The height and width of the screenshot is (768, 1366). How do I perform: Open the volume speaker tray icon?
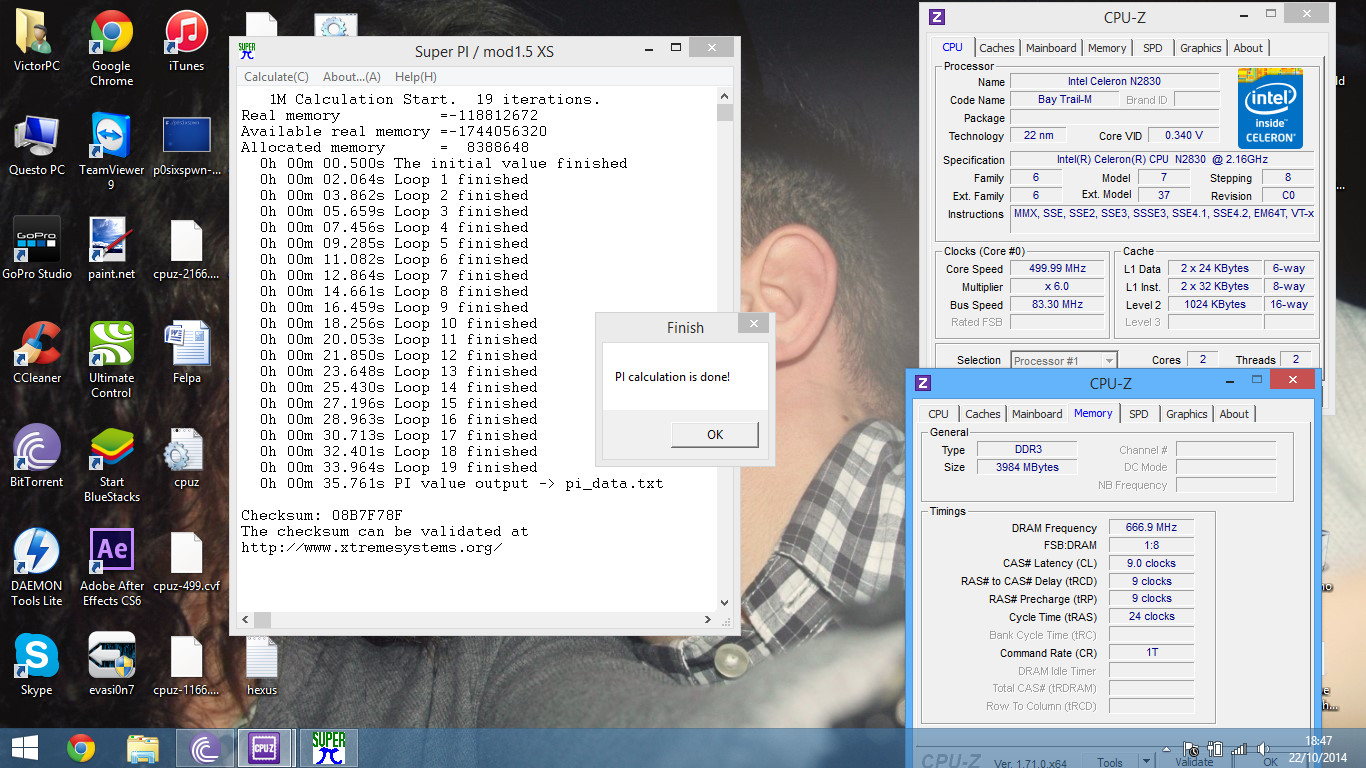[1263, 749]
